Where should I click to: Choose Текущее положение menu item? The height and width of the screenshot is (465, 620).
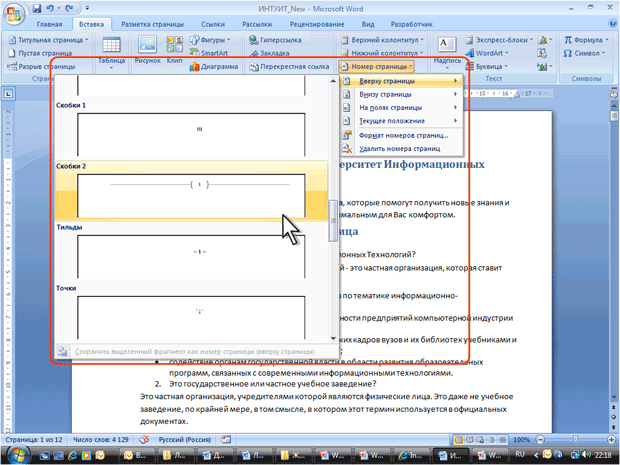pos(401,121)
